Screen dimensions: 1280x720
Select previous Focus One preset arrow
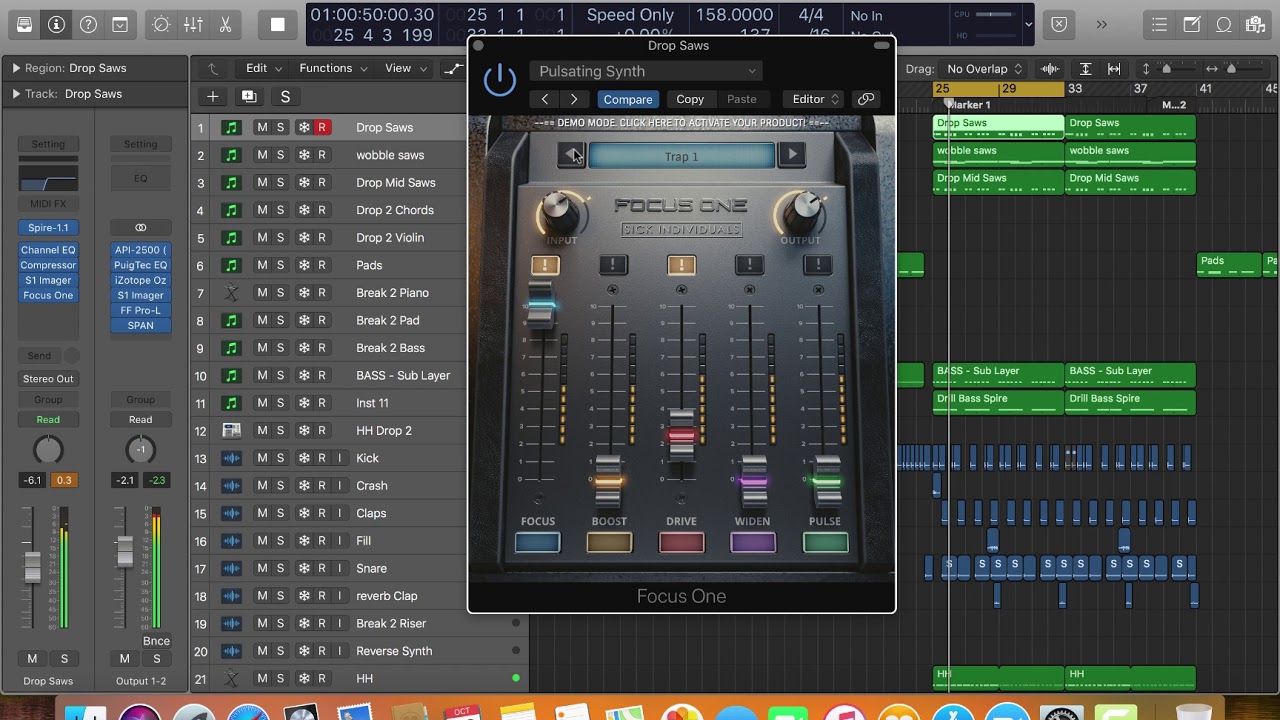coord(571,155)
